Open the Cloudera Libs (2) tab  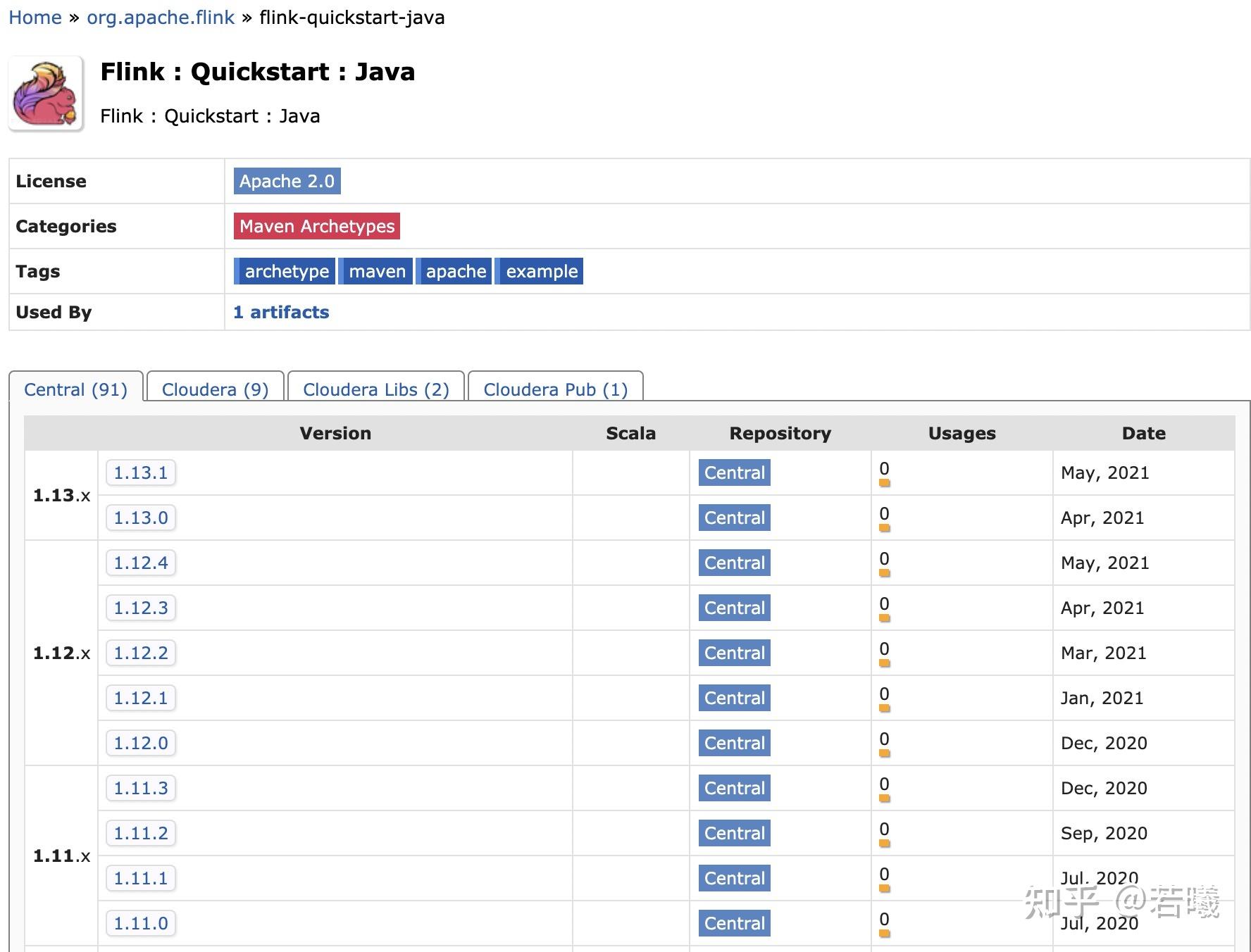[x=376, y=389]
